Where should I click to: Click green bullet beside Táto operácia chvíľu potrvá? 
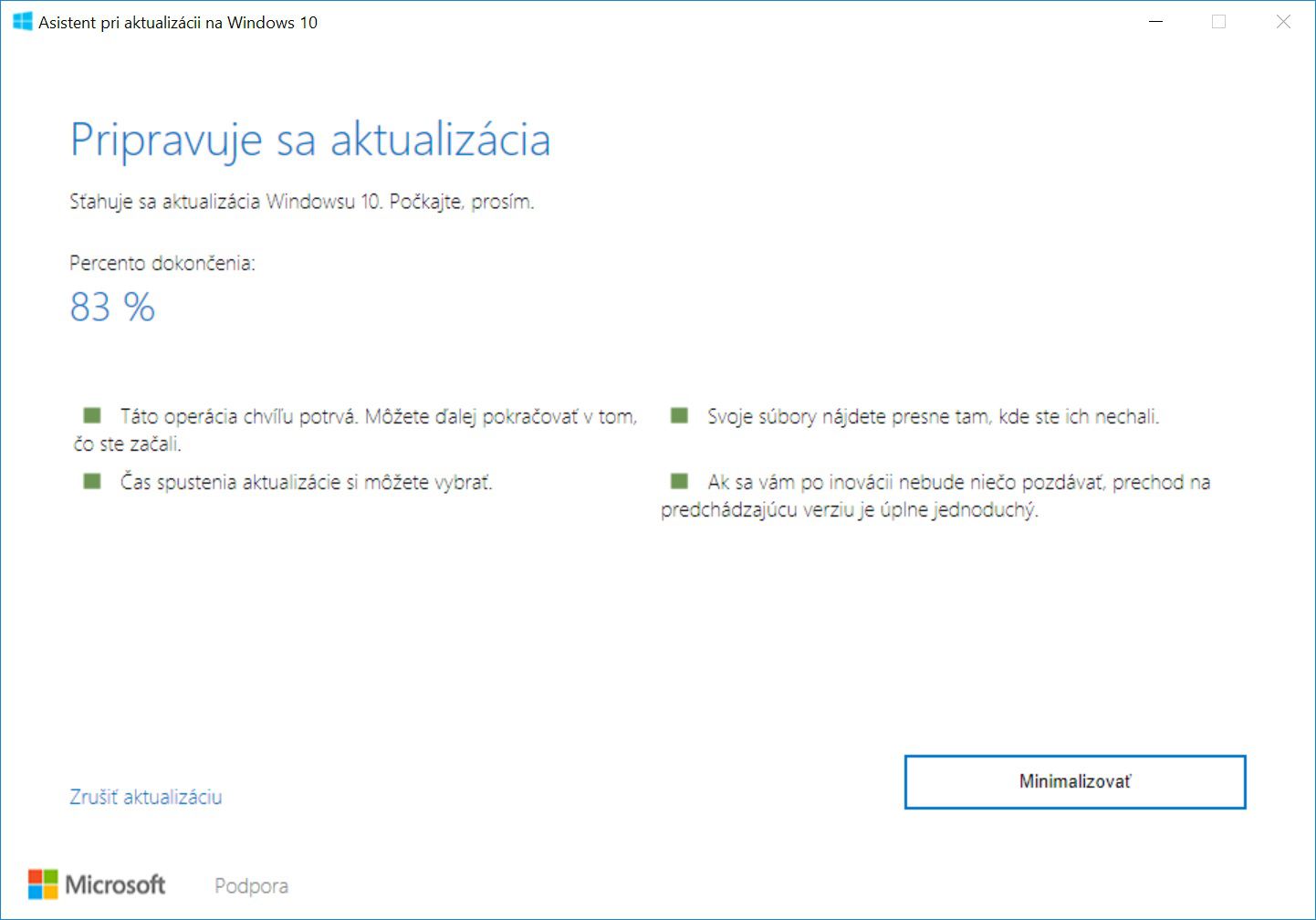[x=92, y=415]
